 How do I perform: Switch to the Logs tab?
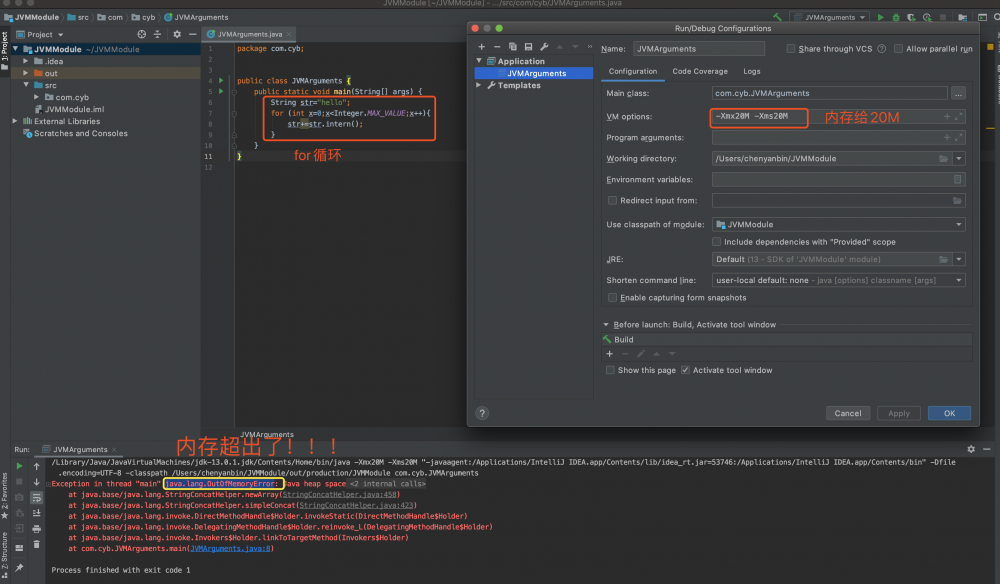pyautogui.click(x=751, y=72)
